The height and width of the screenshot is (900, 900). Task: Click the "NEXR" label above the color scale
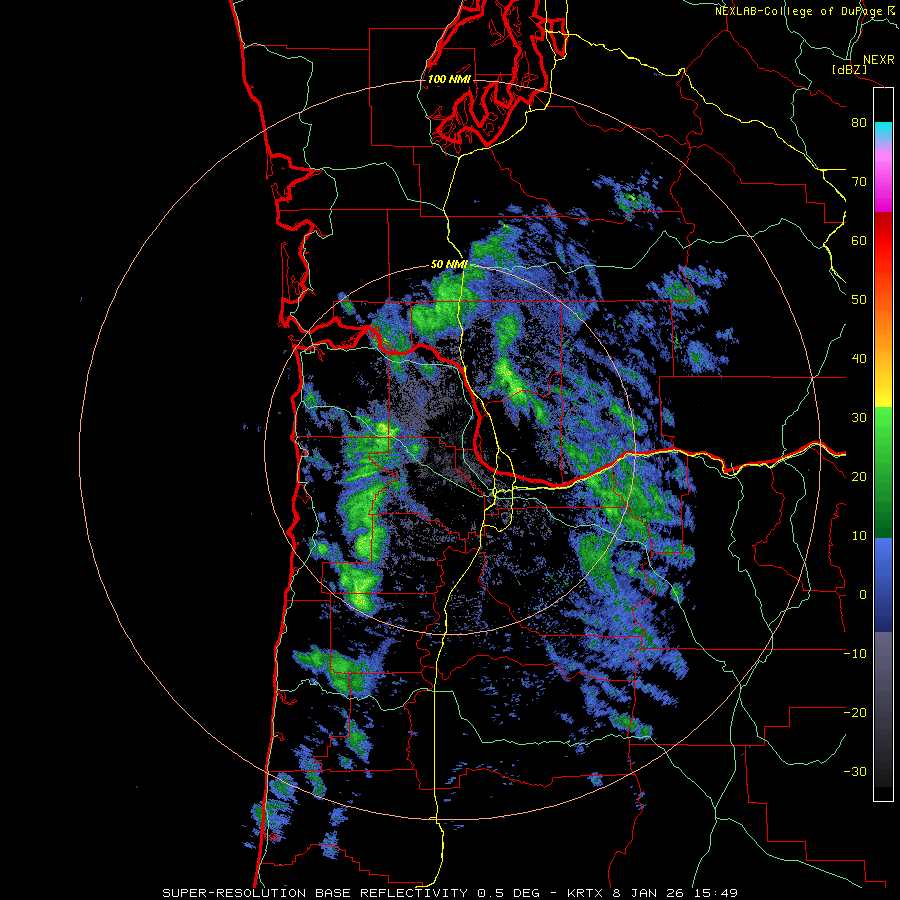click(x=878, y=60)
